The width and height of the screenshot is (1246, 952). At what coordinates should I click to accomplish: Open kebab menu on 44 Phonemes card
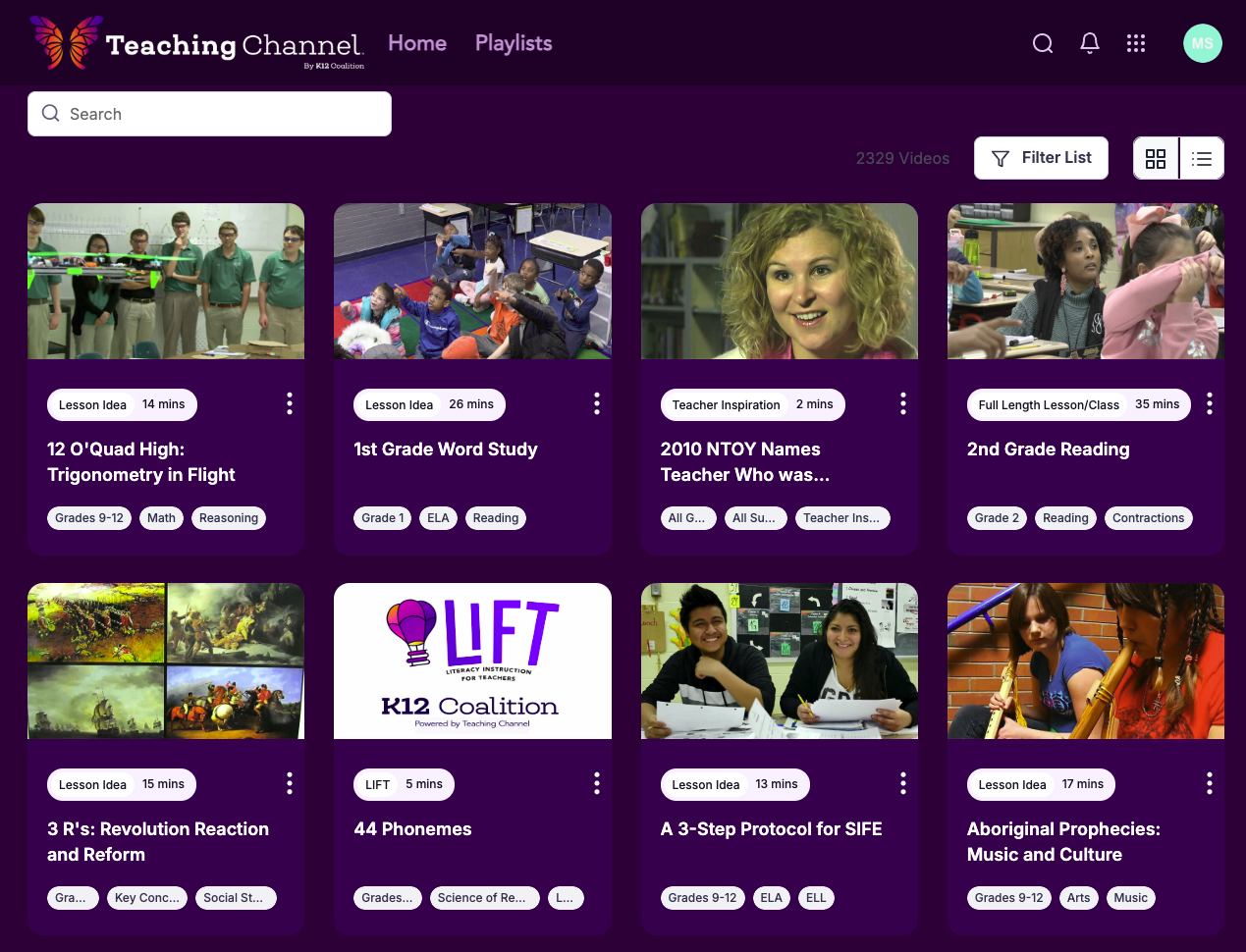[x=596, y=783]
